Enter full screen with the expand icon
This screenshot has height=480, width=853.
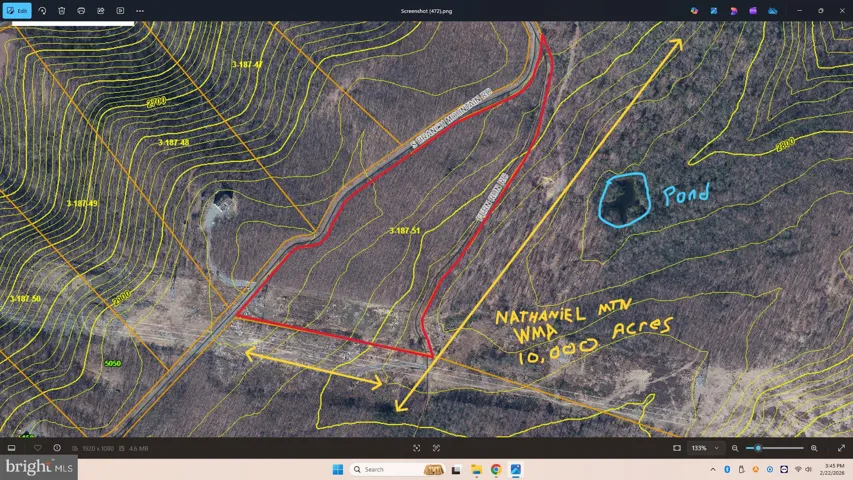[x=841, y=448]
